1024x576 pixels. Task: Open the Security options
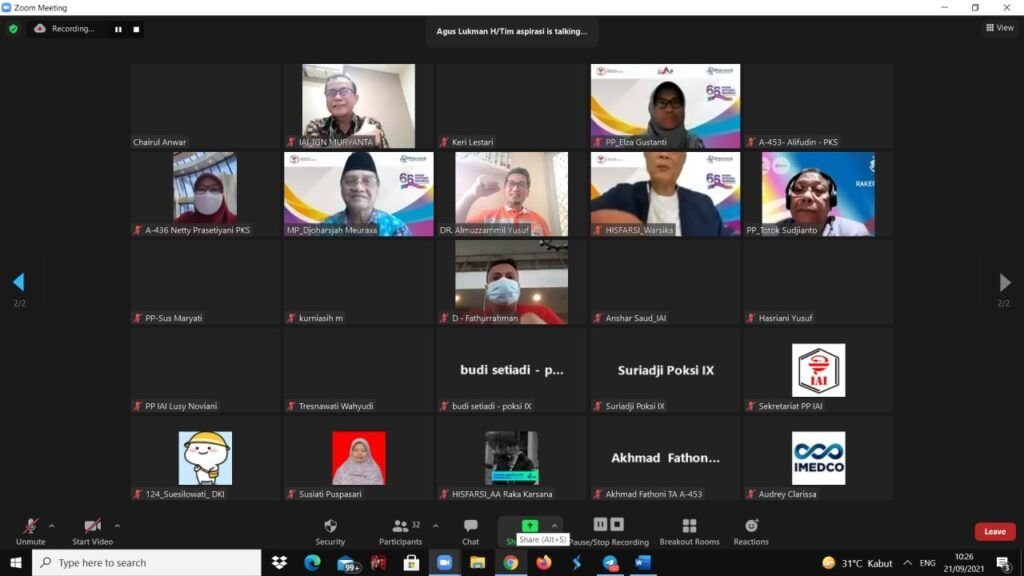330,531
